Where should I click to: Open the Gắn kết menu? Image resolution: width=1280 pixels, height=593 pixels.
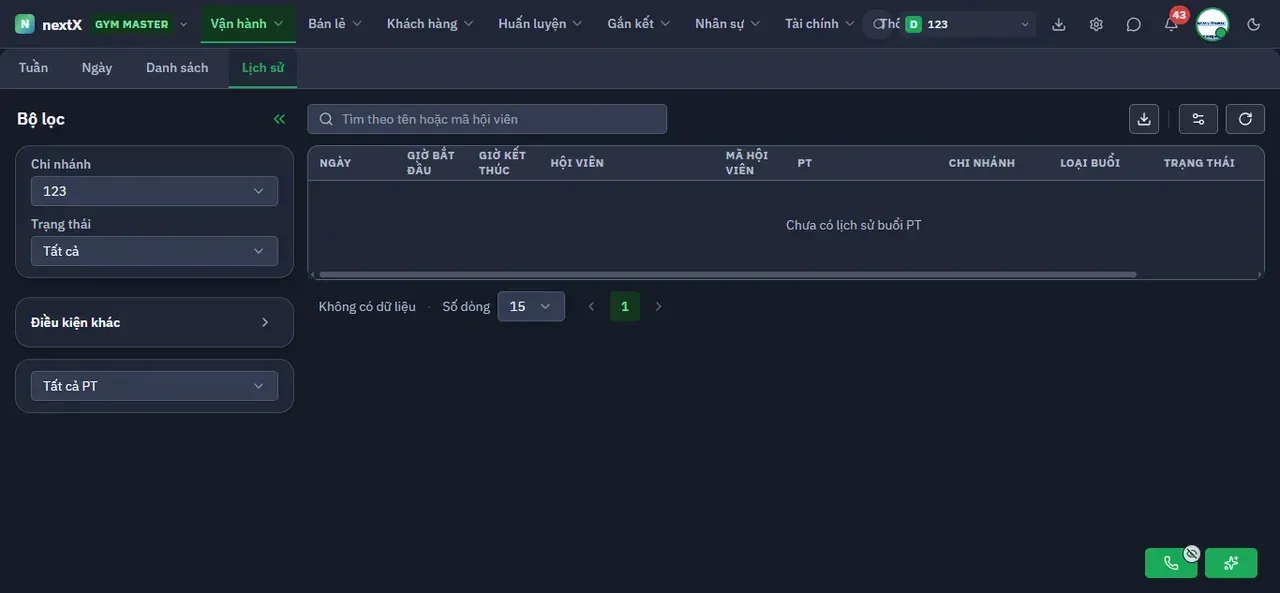click(x=639, y=24)
